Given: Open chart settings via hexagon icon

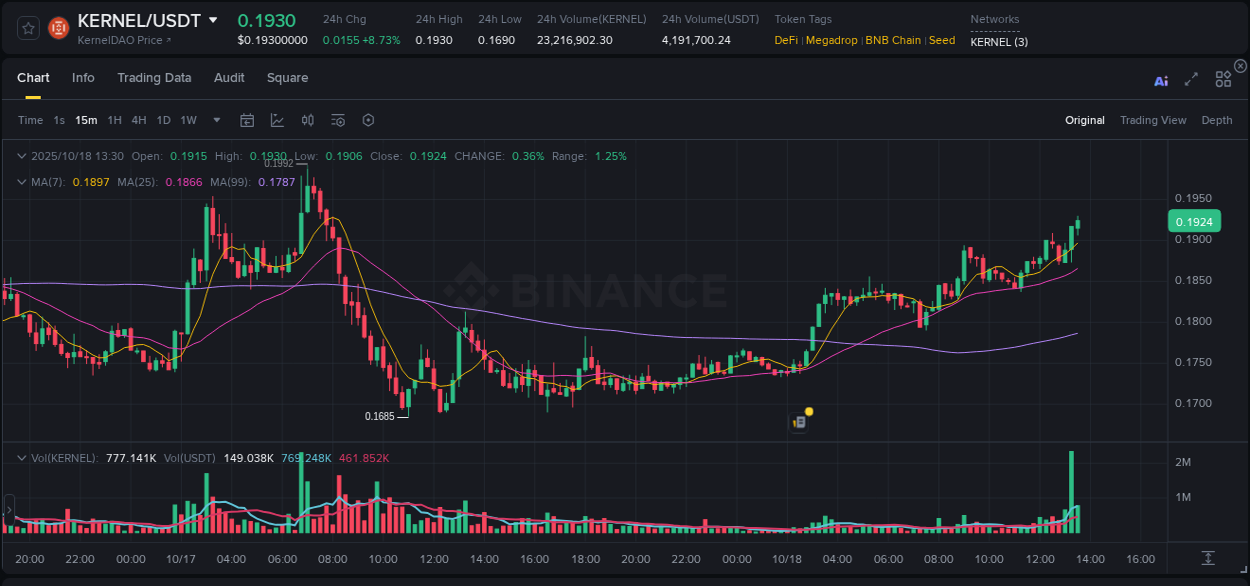Looking at the screenshot, I should pos(368,120).
